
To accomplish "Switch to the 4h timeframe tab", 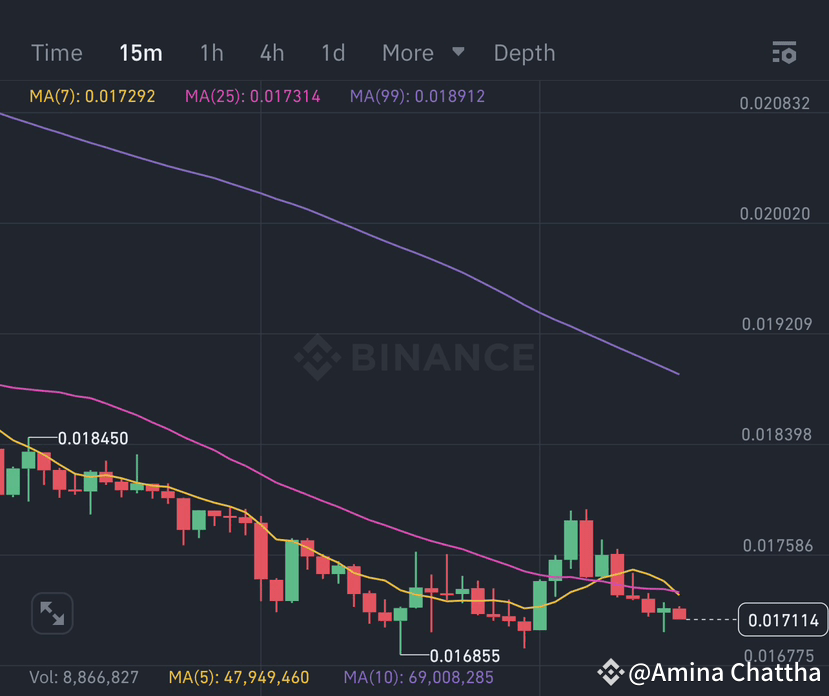I will click(x=271, y=53).
